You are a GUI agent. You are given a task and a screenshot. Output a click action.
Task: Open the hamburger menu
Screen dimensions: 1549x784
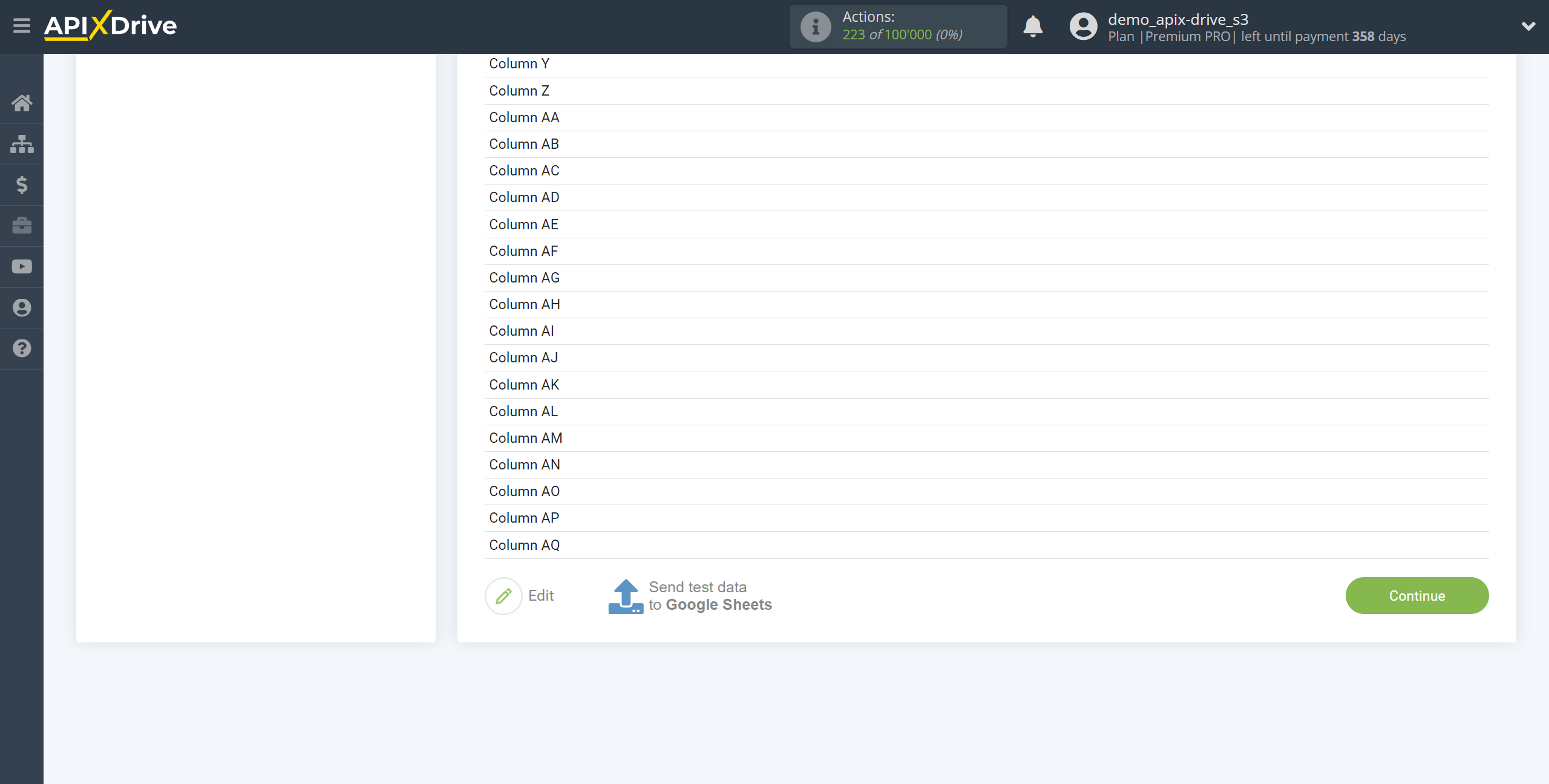click(x=22, y=26)
